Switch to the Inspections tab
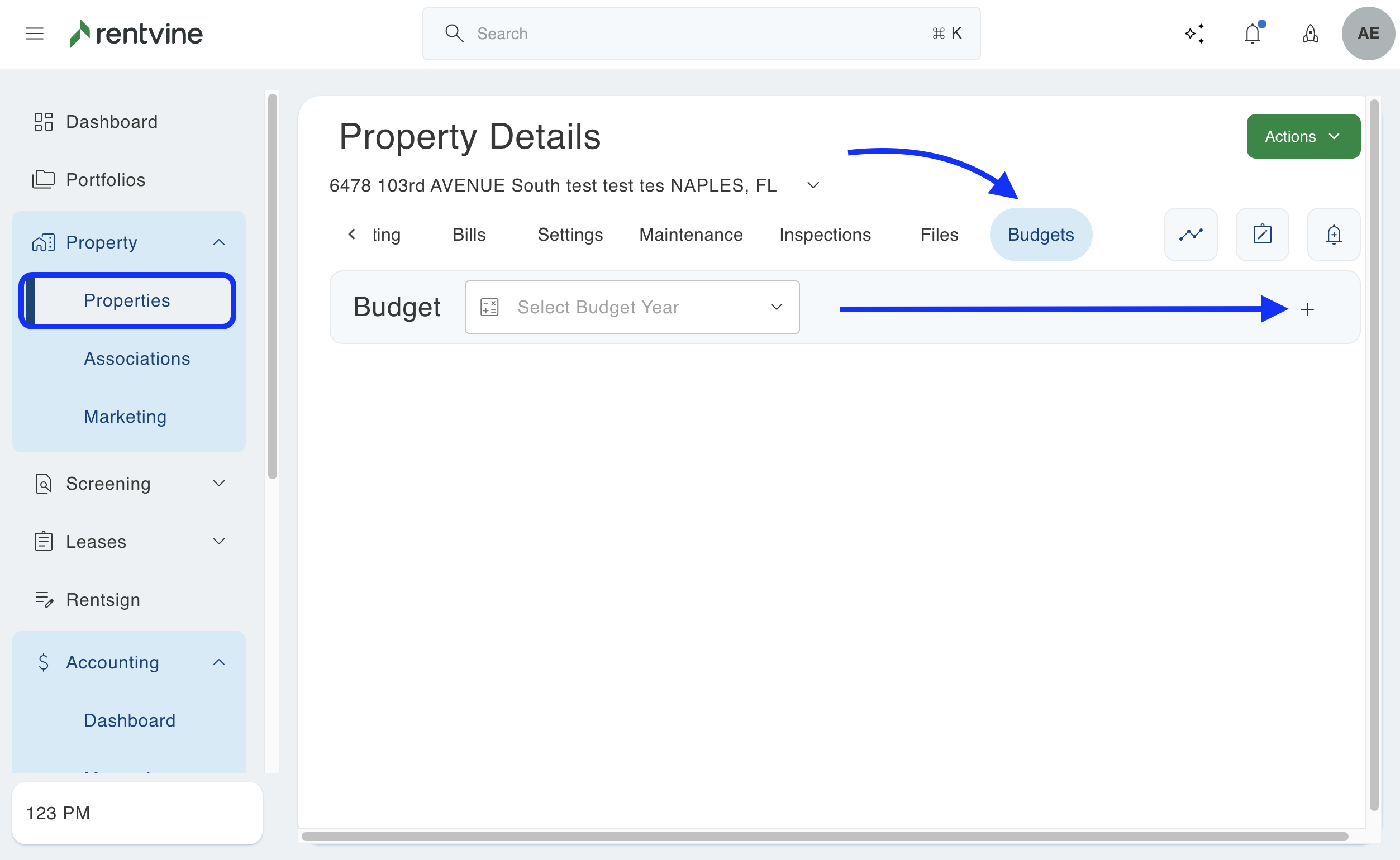The height and width of the screenshot is (860, 1400). click(825, 235)
